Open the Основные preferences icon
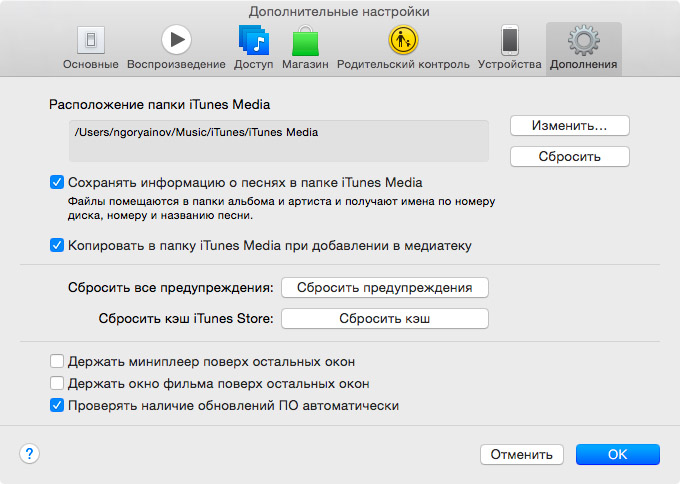680x484 pixels. (90, 41)
